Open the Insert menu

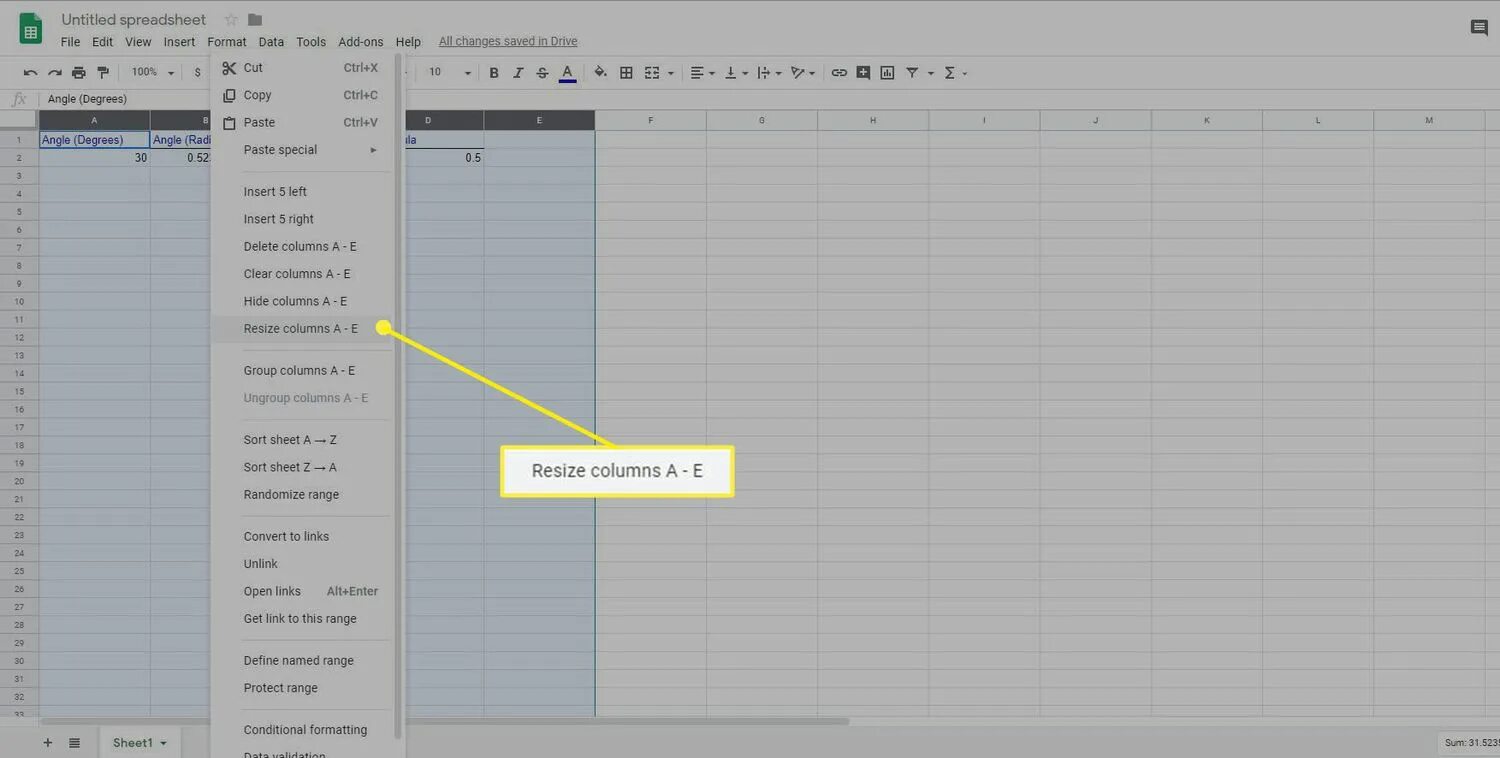coord(179,42)
